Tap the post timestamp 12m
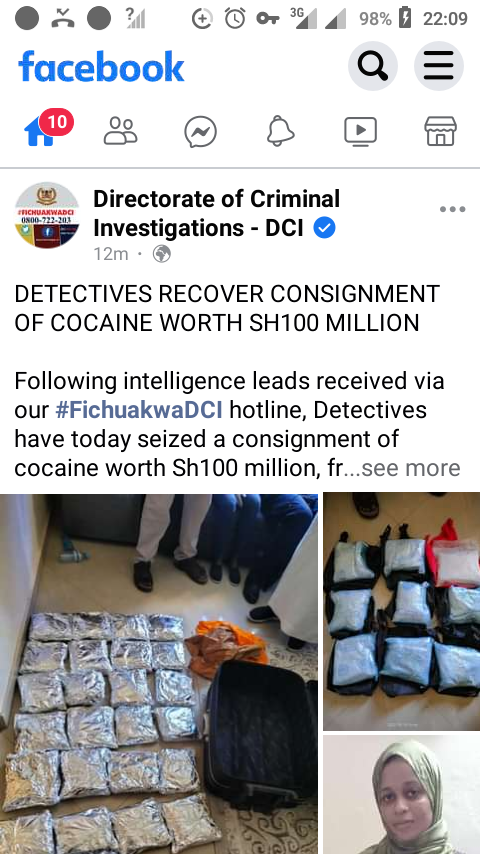The height and width of the screenshot is (854, 480). click(111, 254)
